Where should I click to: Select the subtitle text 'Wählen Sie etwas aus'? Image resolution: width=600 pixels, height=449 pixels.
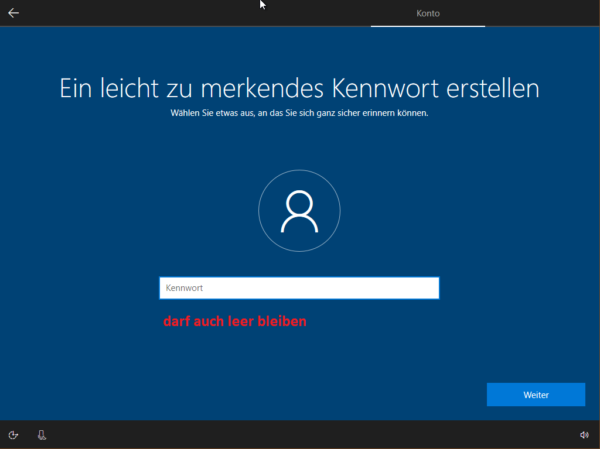point(213,113)
